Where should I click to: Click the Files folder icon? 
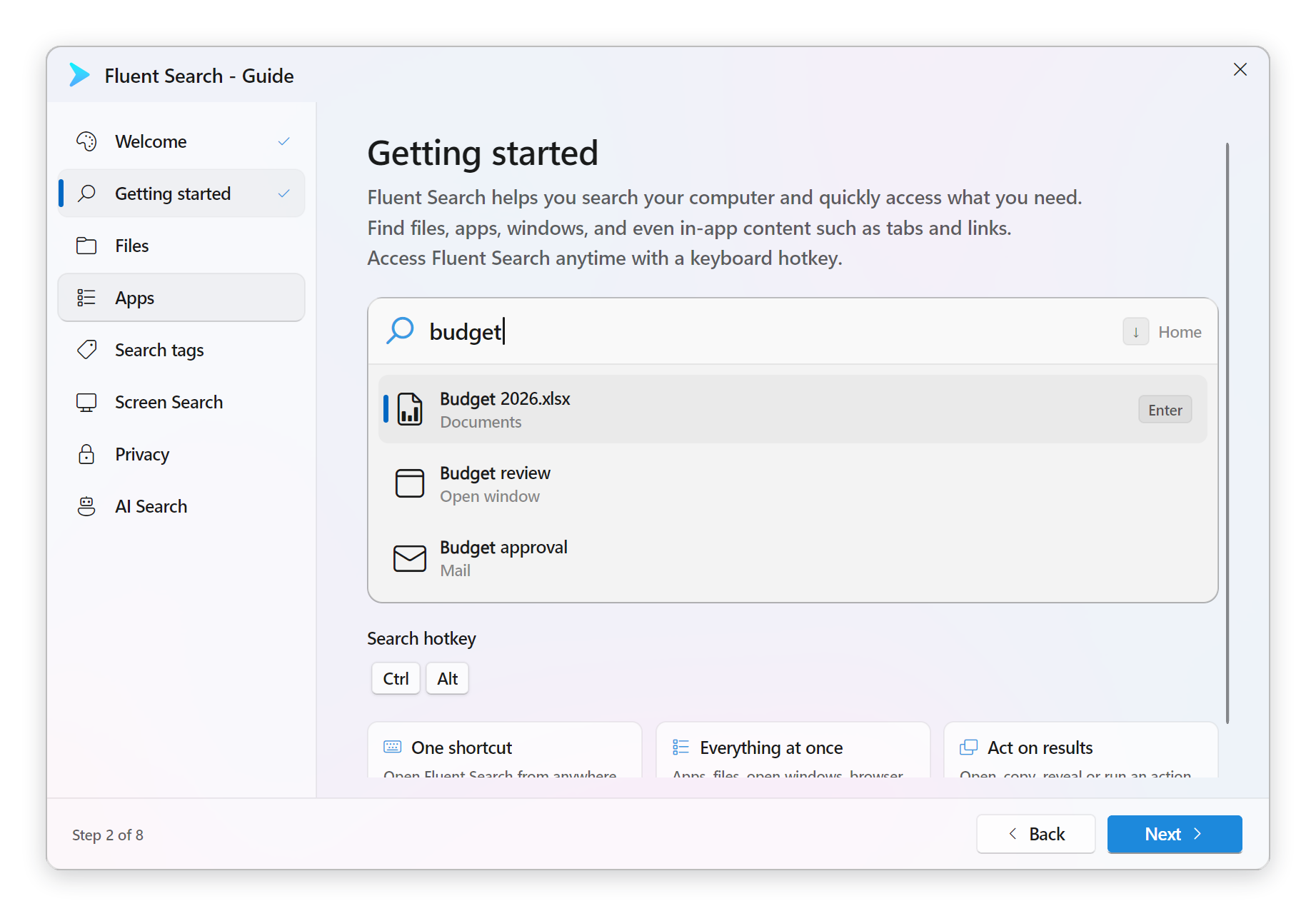[86, 246]
